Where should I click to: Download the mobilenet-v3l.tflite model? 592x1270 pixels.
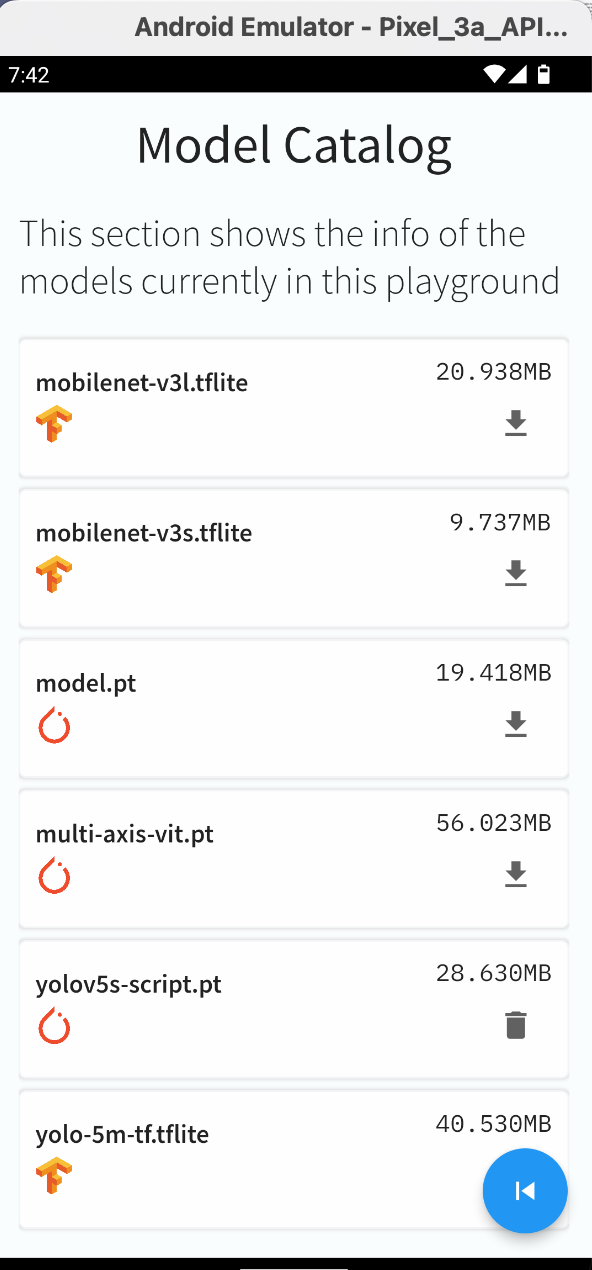point(515,424)
